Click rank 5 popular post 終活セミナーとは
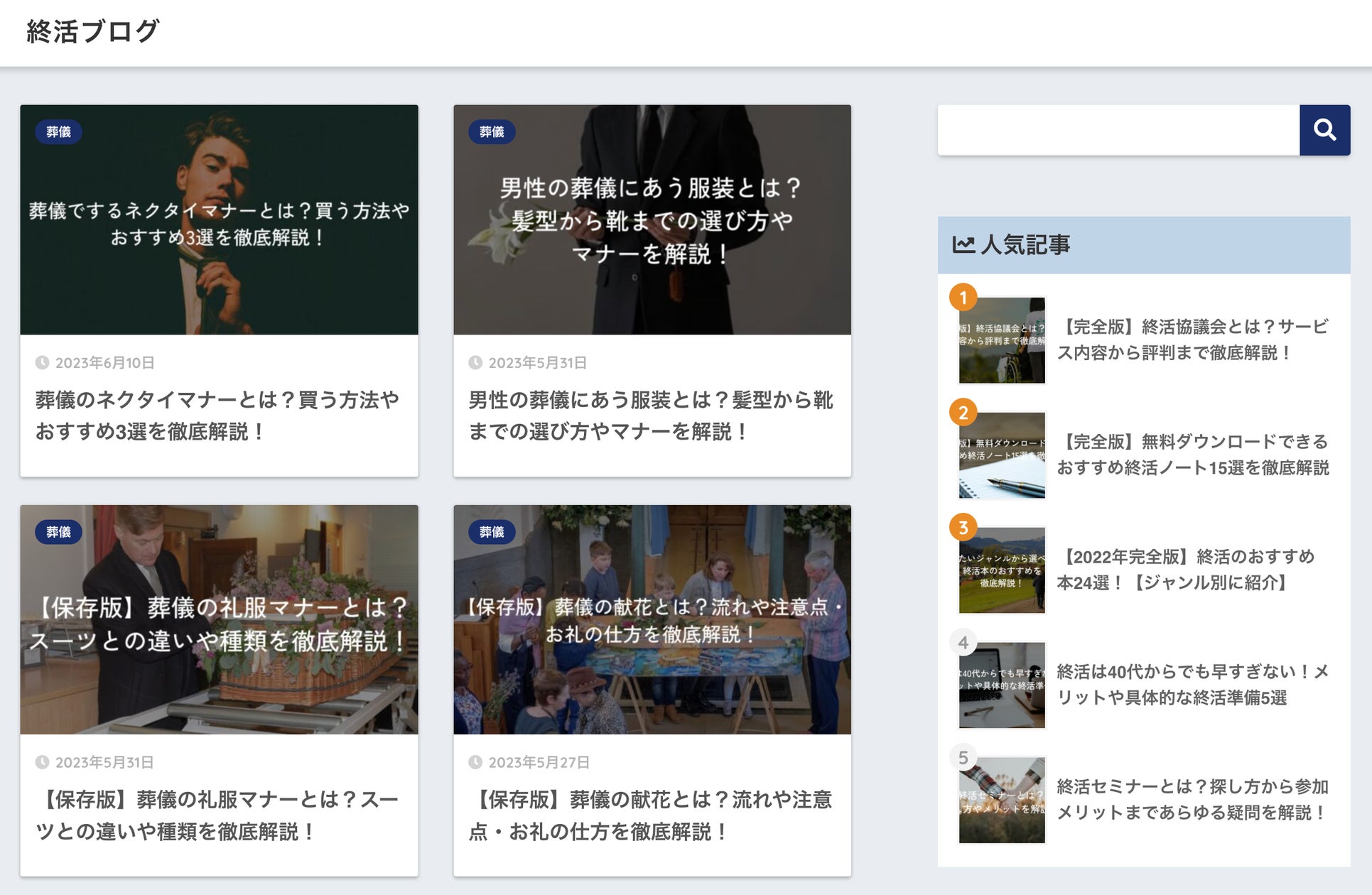The height and width of the screenshot is (895, 1372). coord(1192,800)
